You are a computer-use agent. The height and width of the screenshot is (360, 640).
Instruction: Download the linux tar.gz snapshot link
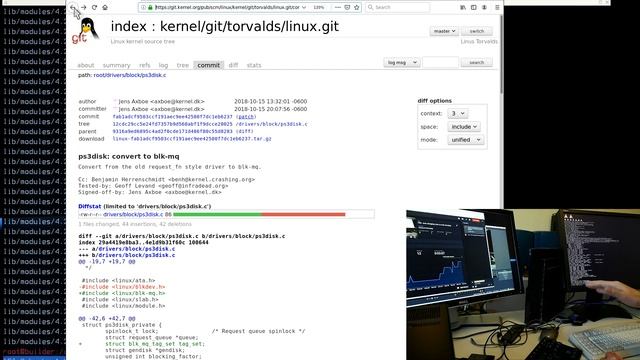pyautogui.click(x=192, y=139)
